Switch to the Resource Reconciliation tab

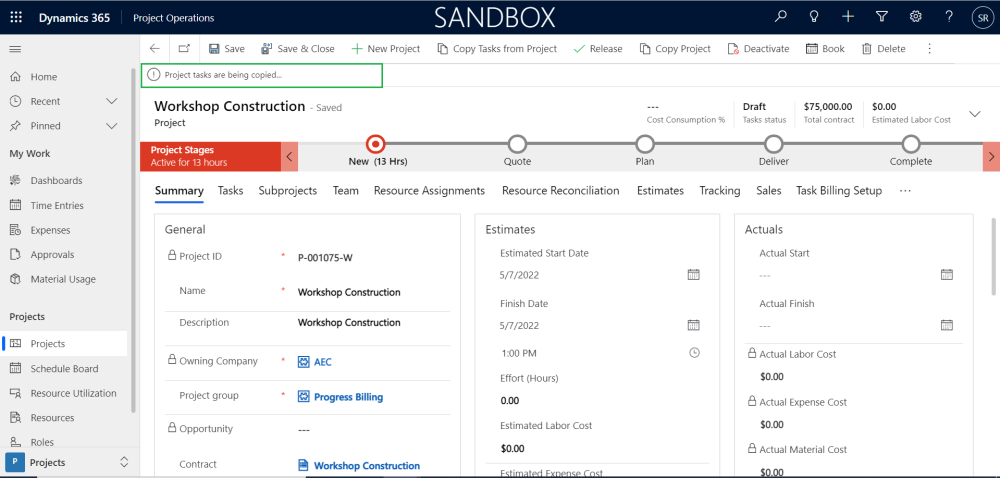coord(561,191)
